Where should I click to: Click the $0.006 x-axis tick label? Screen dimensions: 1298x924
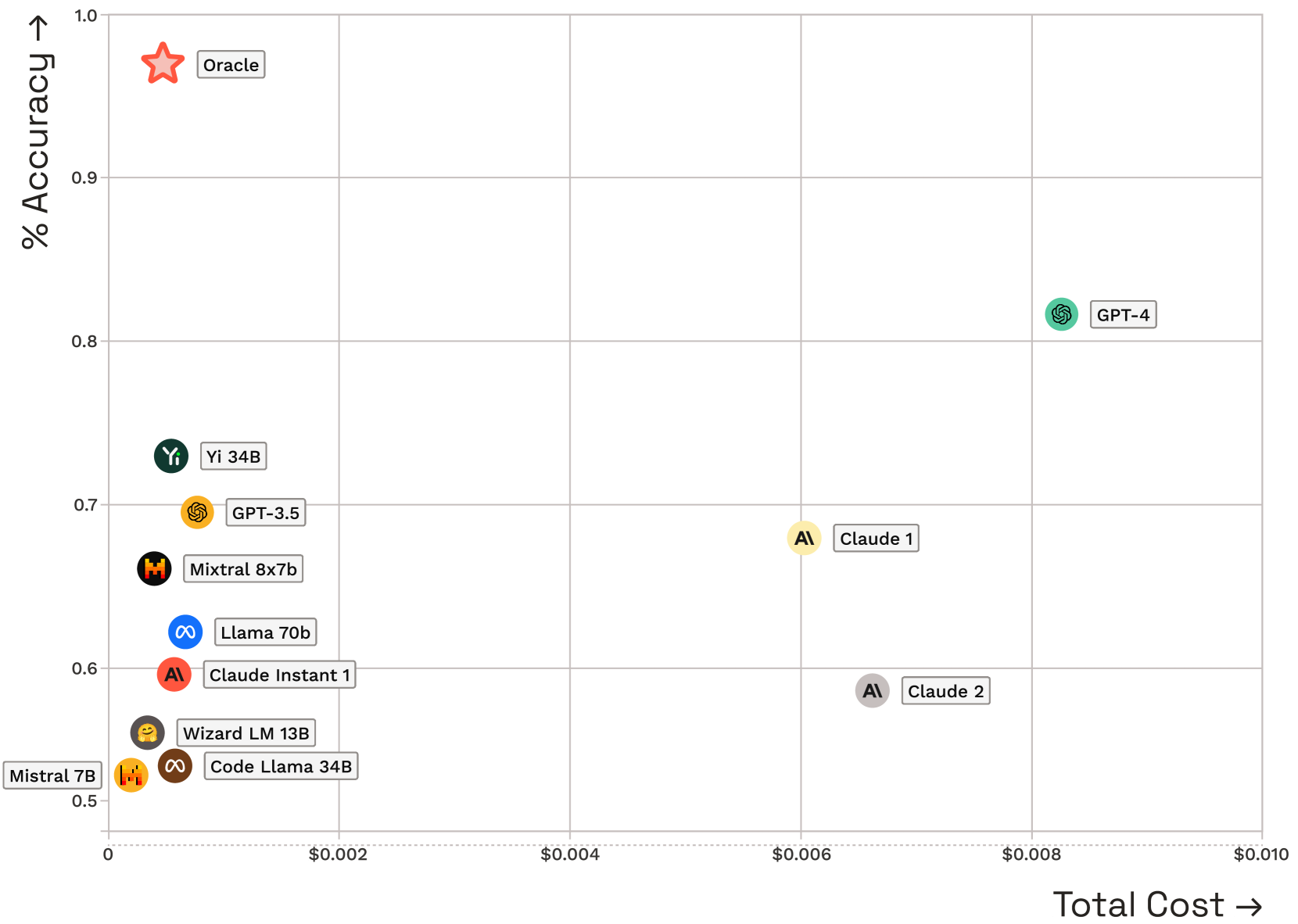tap(801, 854)
